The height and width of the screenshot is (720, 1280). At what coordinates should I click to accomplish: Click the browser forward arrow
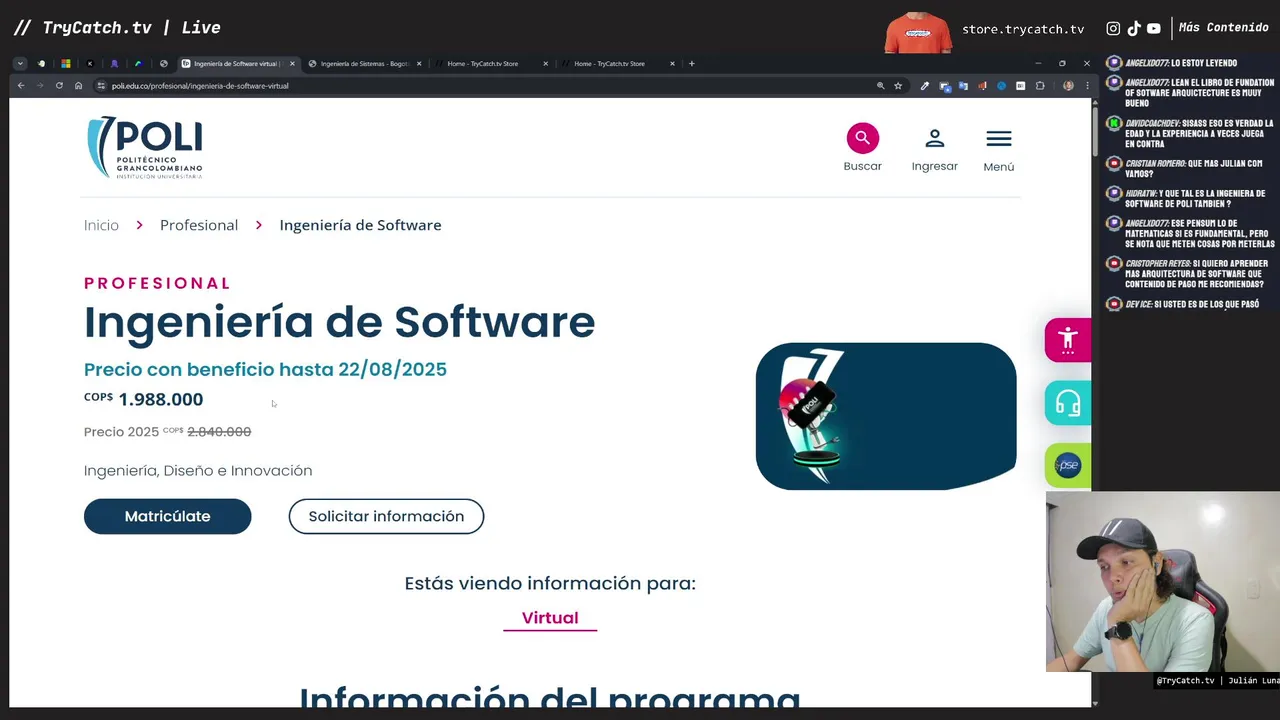click(40, 86)
